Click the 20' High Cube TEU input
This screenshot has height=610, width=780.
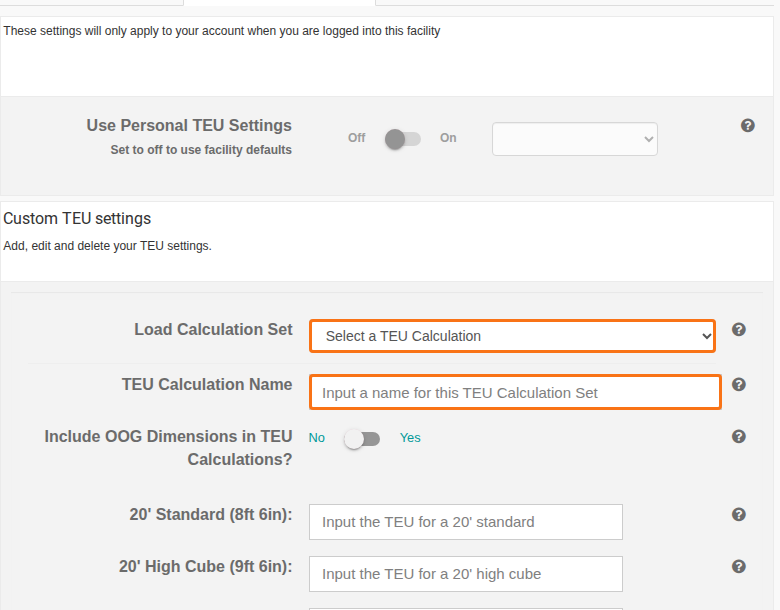(x=466, y=574)
